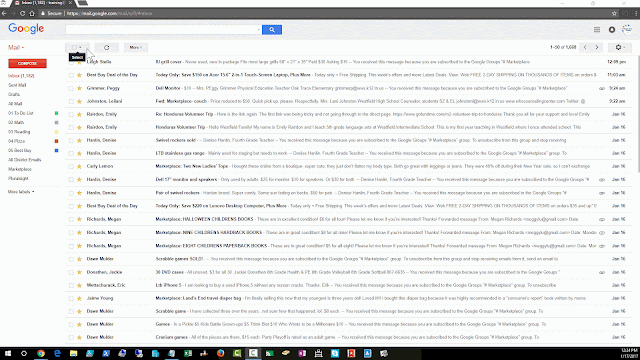Open the 'Cranium games' email
Screen dimensions: 640x360
click(x=349, y=338)
